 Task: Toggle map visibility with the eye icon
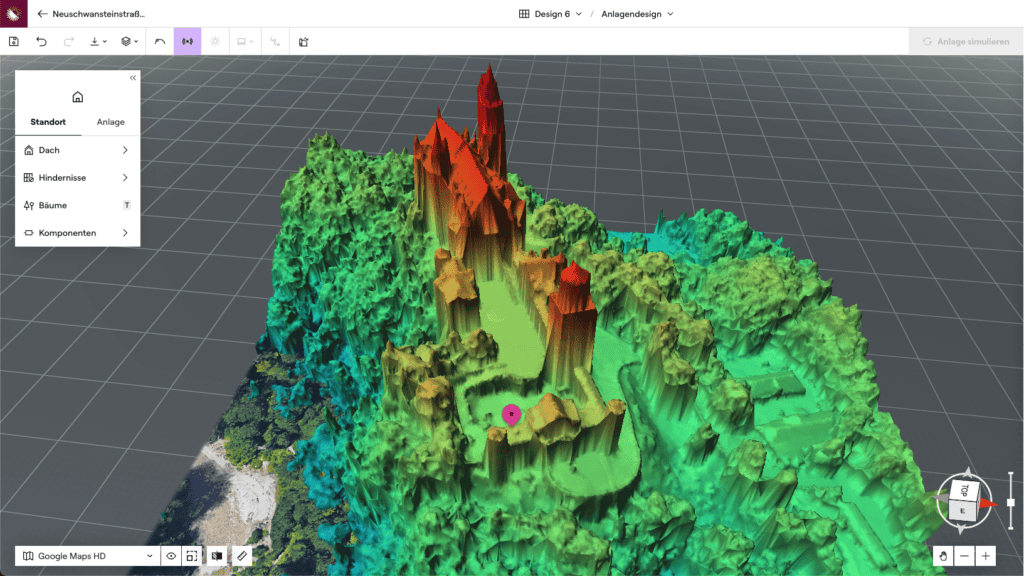(x=171, y=556)
